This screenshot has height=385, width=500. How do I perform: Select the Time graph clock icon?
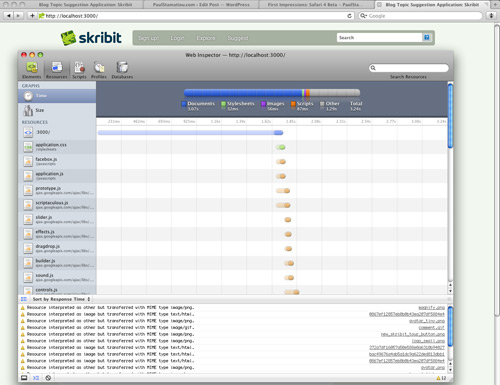(28, 96)
